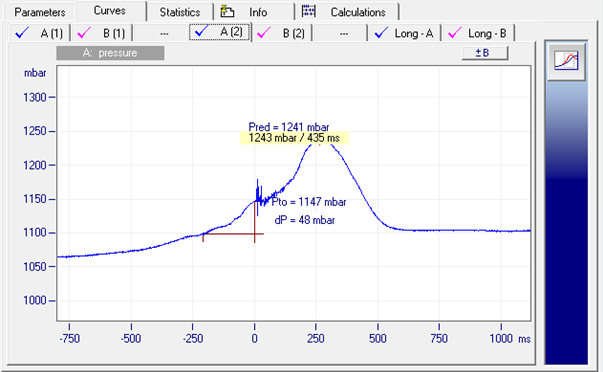Click the grid icon on Calculations tab
The width and height of the screenshot is (603, 372).
click(308, 11)
